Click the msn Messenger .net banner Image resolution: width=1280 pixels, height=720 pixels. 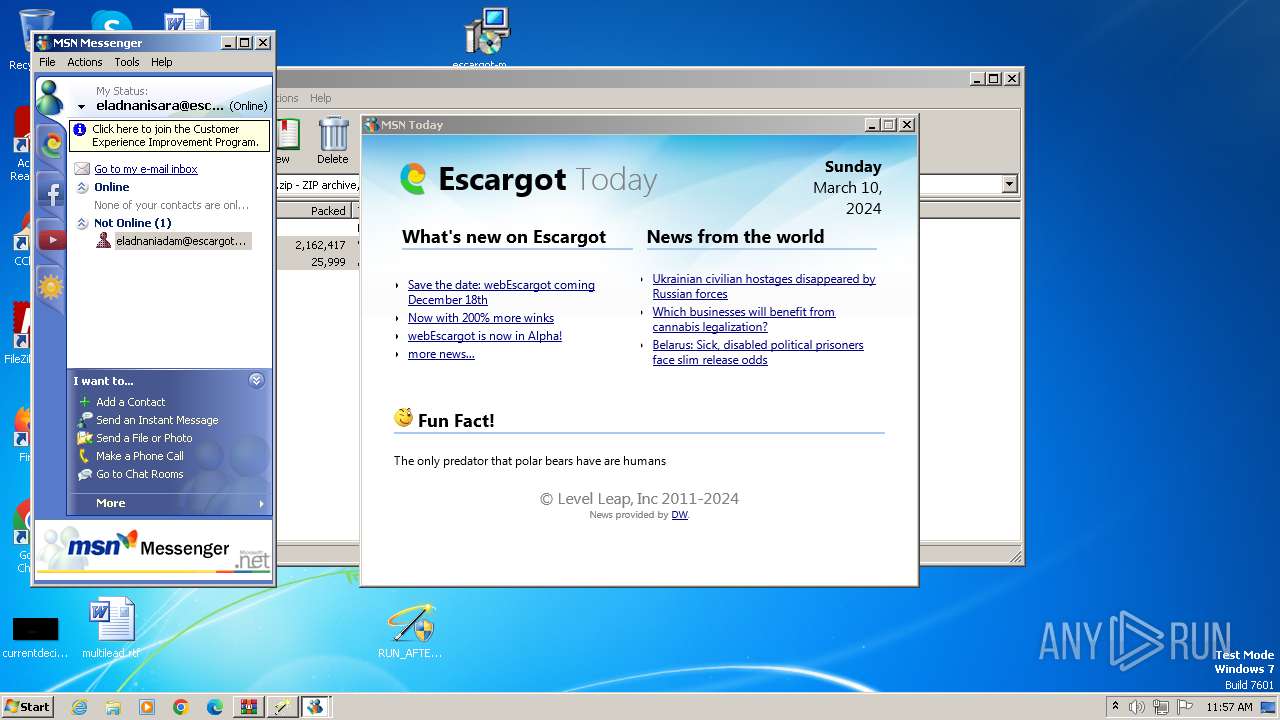point(154,548)
